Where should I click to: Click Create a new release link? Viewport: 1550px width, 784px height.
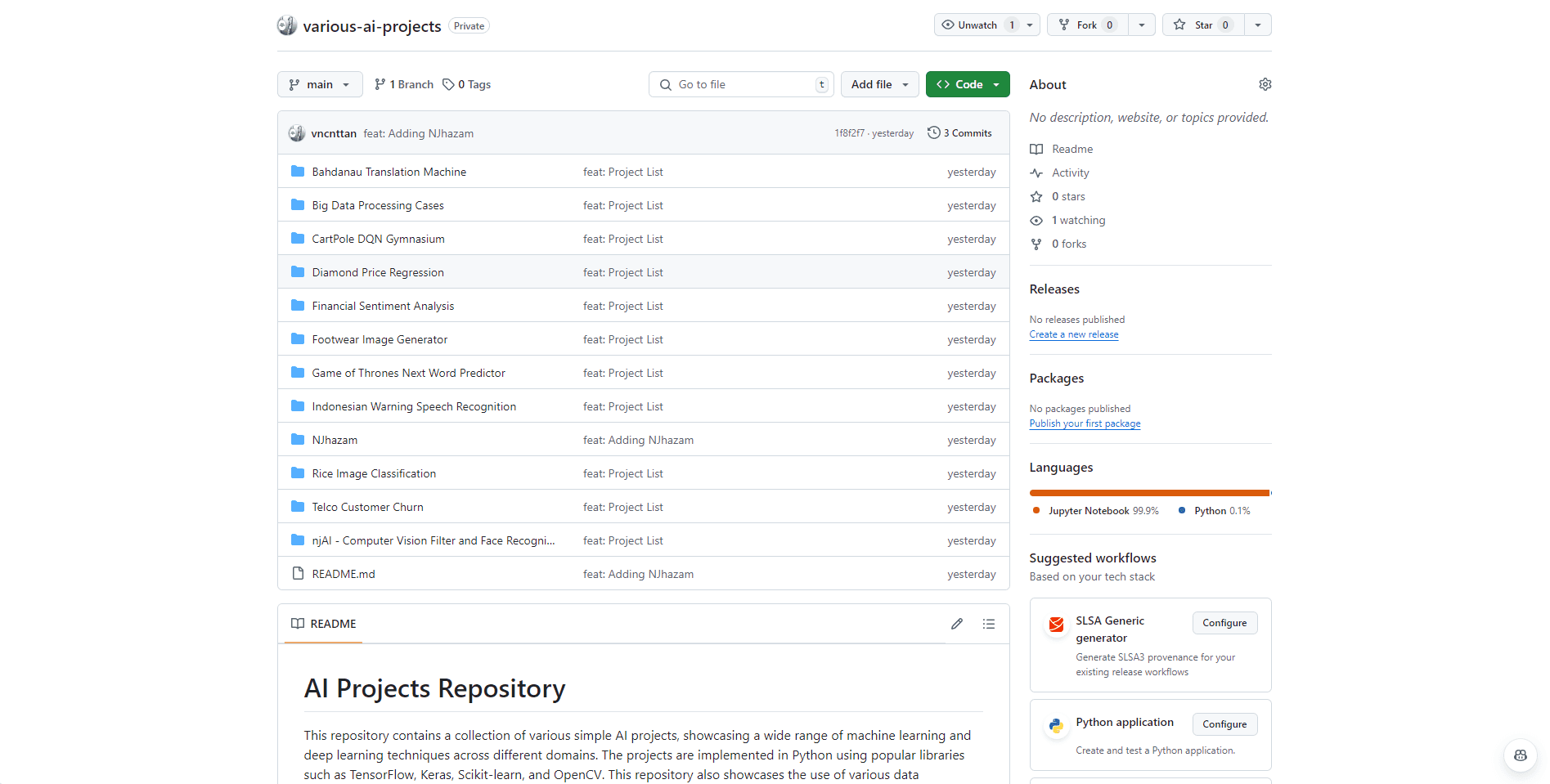pyautogui.click(x=1073, y=334)
